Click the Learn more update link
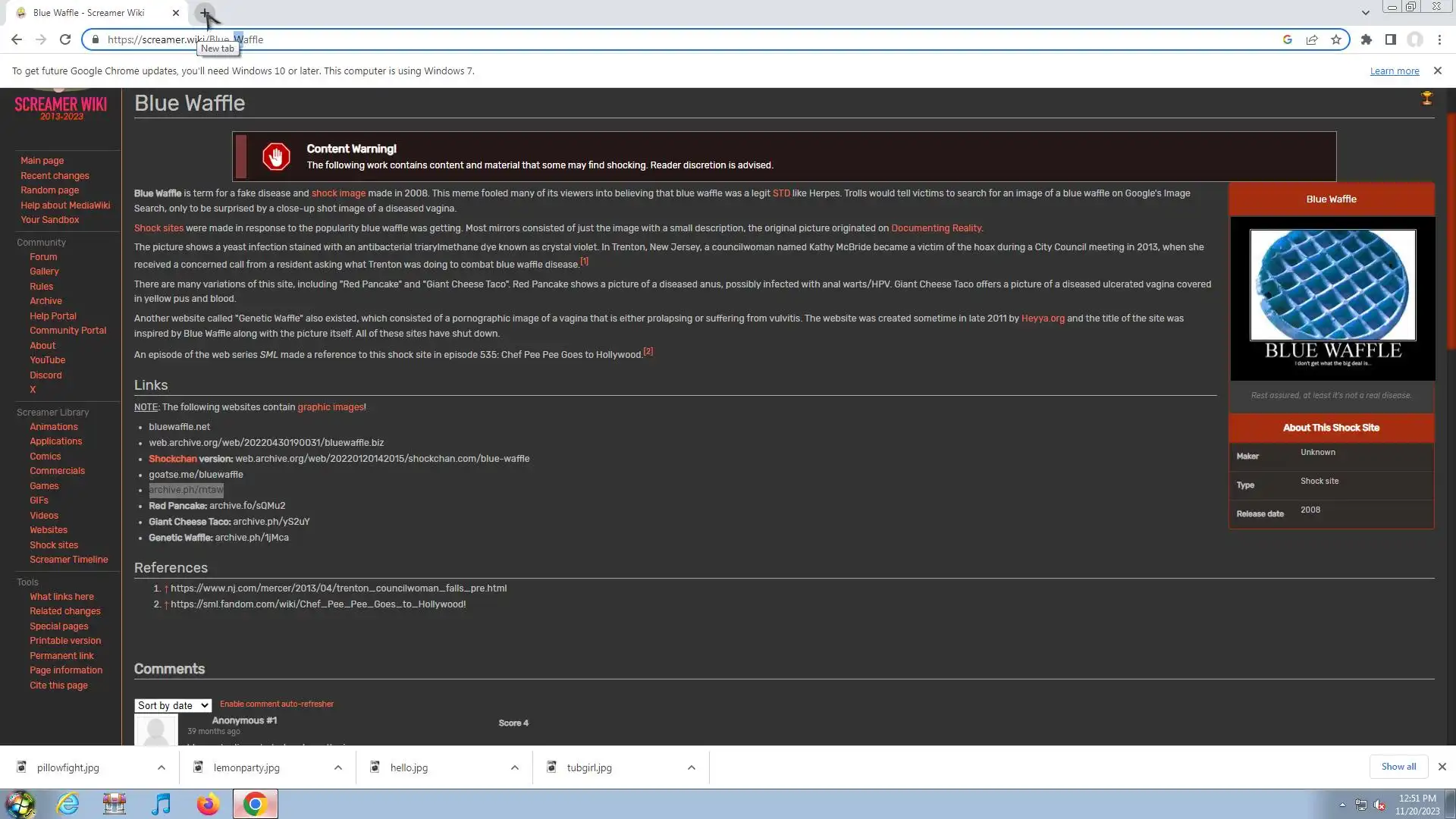The height and width of the screenshot is (819, 1456). (x=1394, y=71)
